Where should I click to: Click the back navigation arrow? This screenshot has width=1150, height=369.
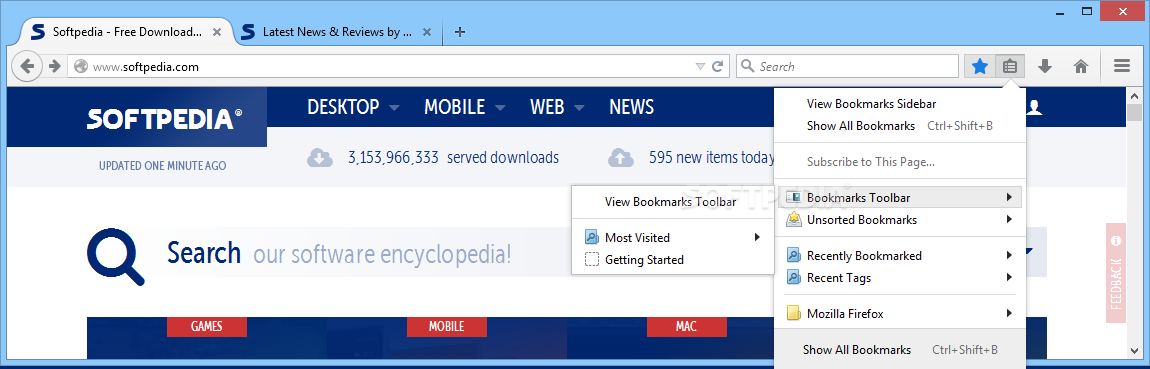click(x=27, y=66)
